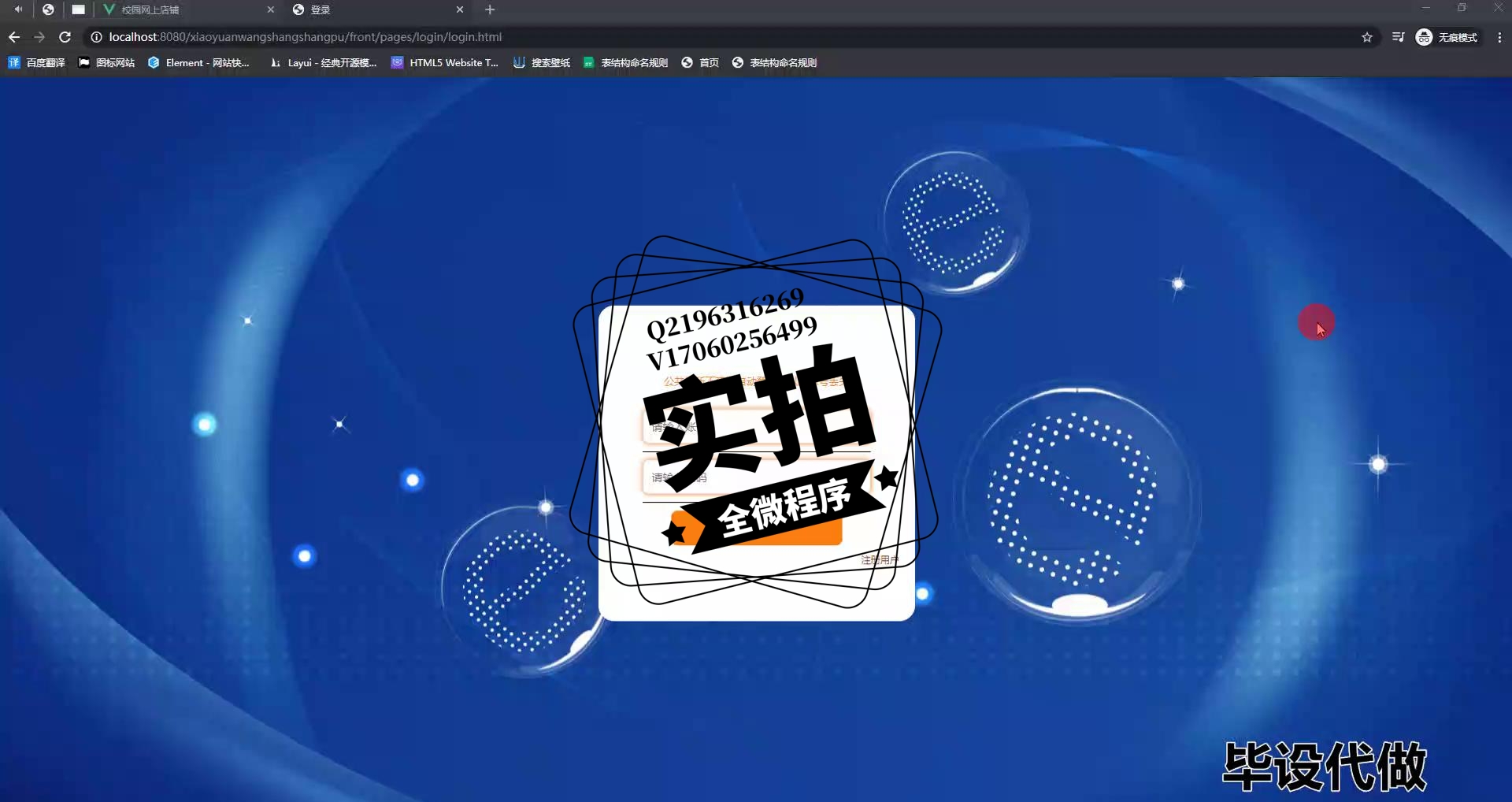The width and height of the screenshot is (1512, 802).
Task: Switch to the pinned globe icon tab
Action: click(48, 9)
